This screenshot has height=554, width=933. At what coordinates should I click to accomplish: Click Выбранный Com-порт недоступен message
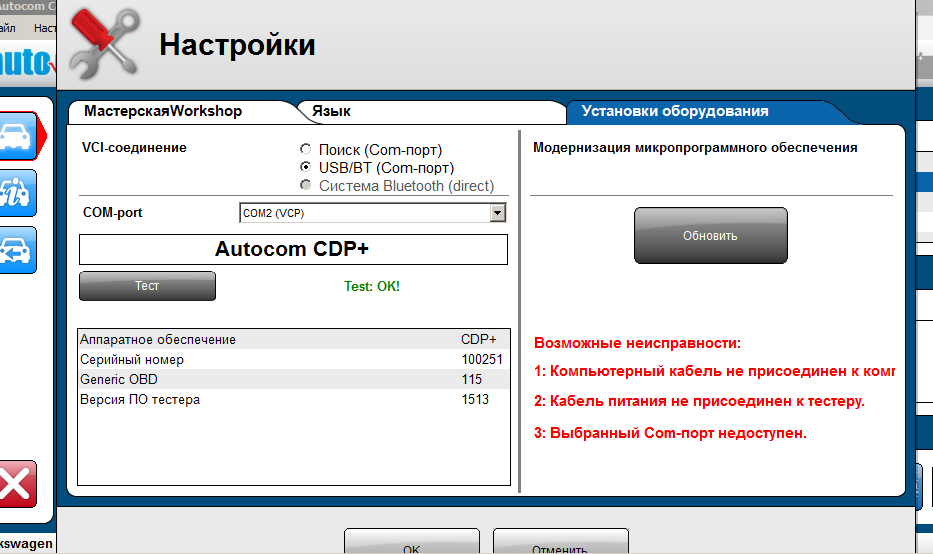click(x=670, y=433)
